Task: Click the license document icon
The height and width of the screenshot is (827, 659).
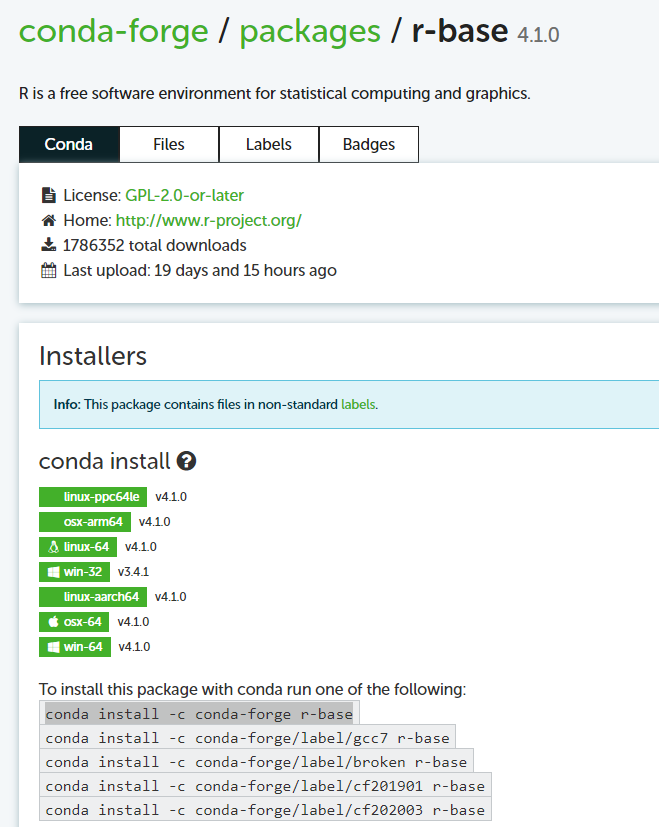Action: click(48, 194)
